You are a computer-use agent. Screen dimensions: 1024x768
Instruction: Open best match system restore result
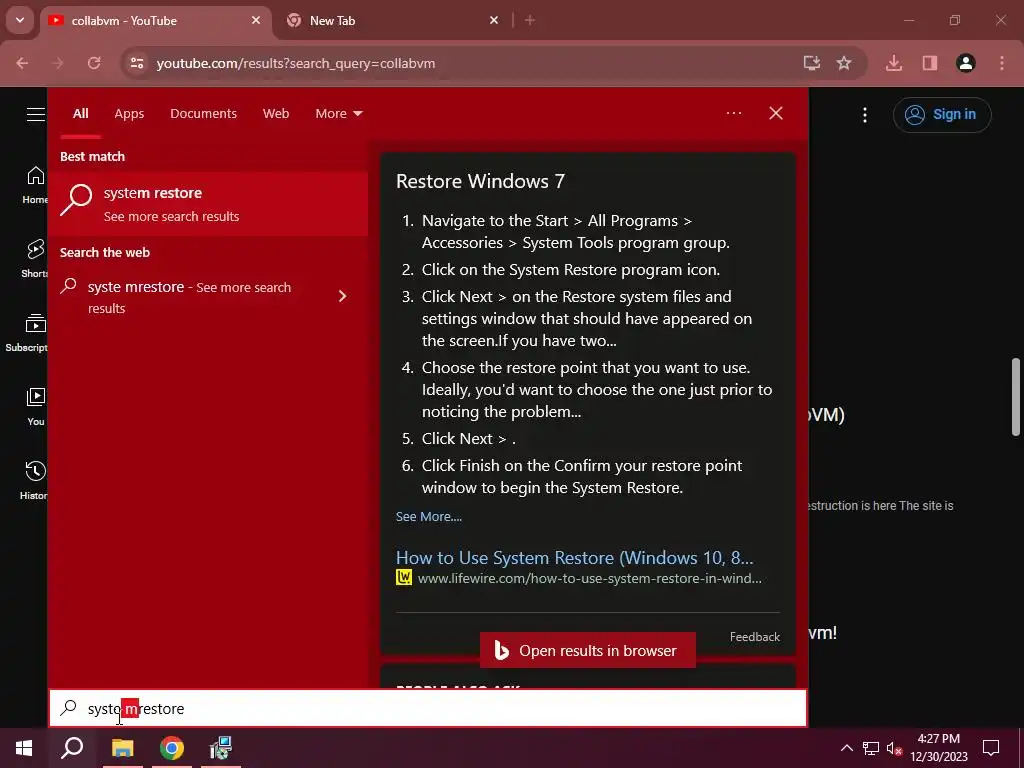click(208, 204)
